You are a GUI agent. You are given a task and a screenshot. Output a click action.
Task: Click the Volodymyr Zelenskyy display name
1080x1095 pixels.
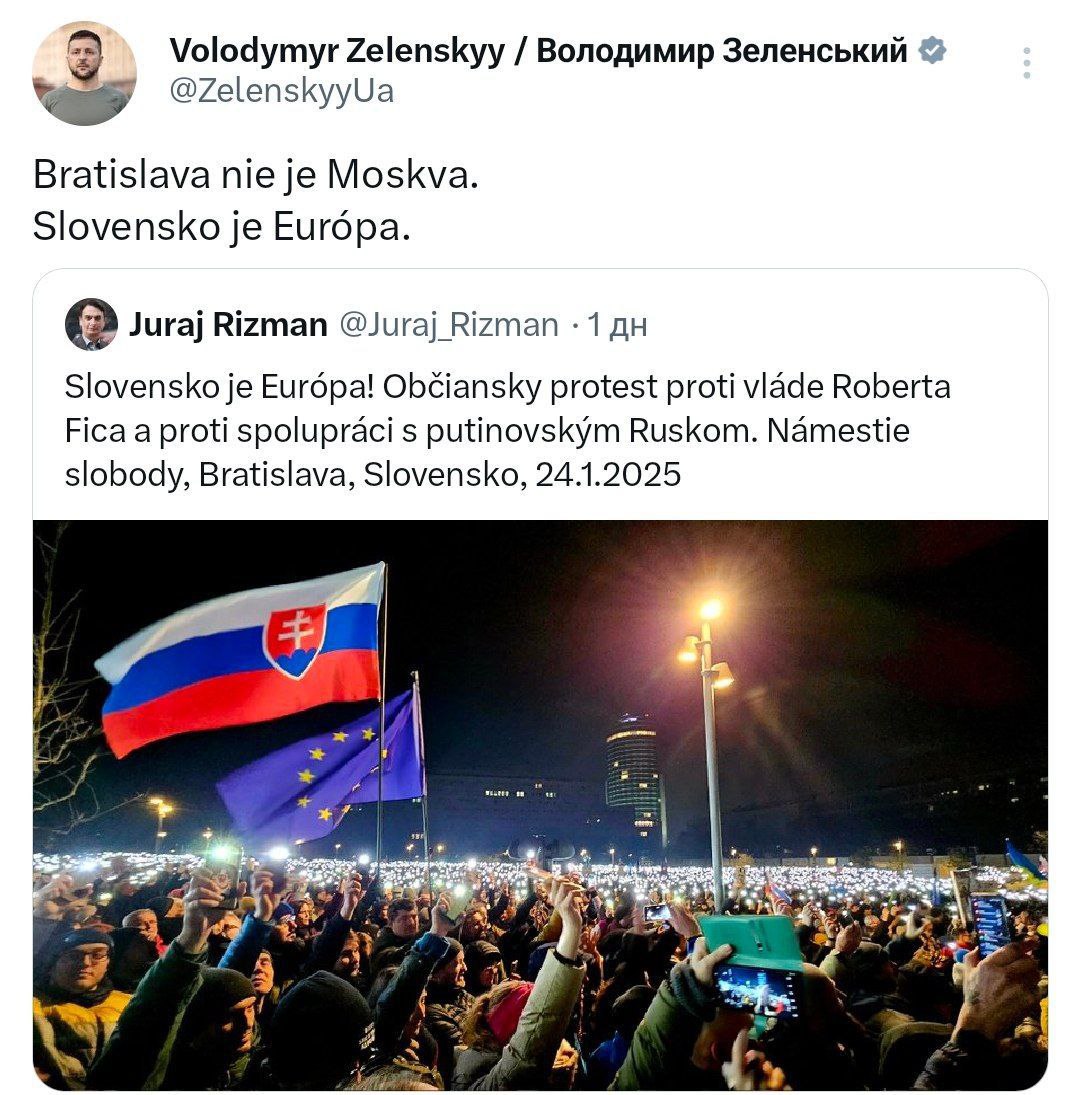(336, 50)
